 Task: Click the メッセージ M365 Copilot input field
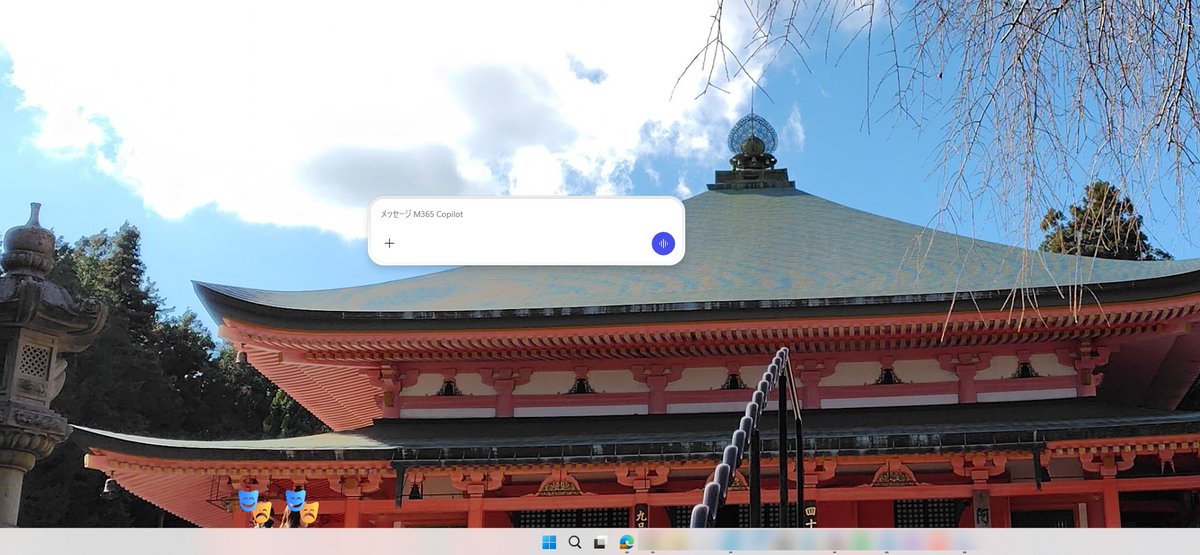(526, 214)
